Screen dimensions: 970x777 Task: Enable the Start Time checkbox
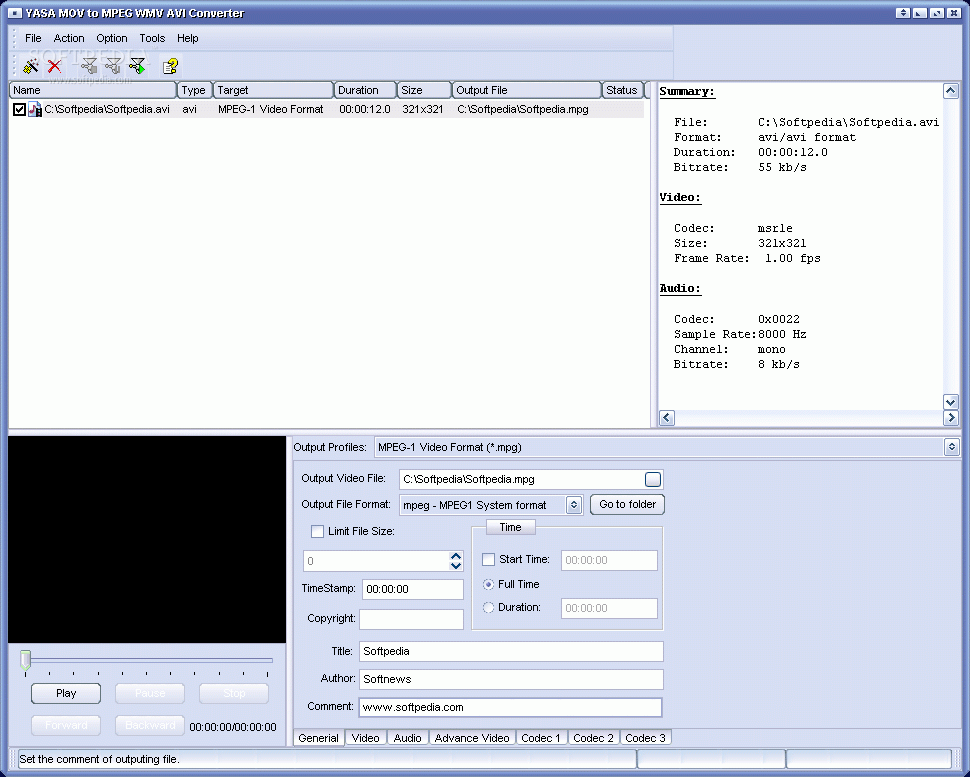pyautogui.click(x=489, y=559)
